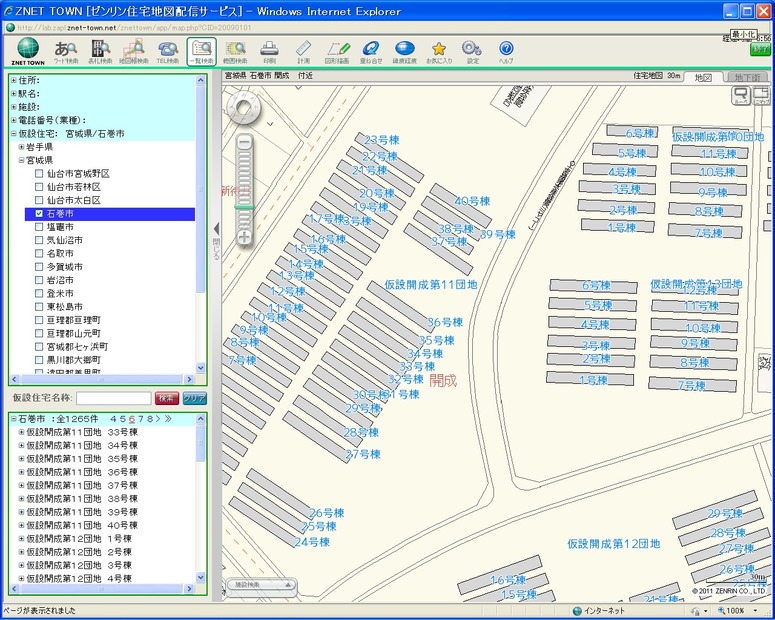775x620 pixels.
Task: Click the 仮設開成第12団地 map label
Action: (613, 544)
